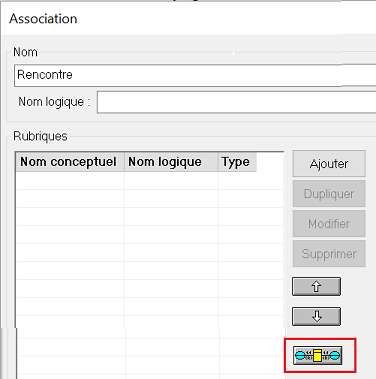376x379 pixels.
Task: Click the Supprimer button
Action: 329,254
